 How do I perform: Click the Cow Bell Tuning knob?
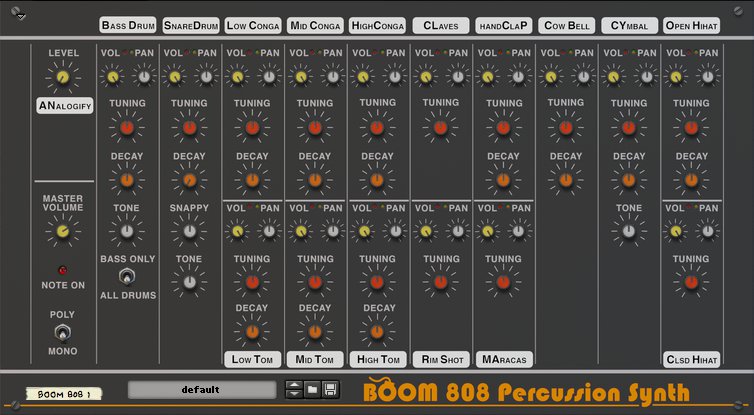(566, 128)
